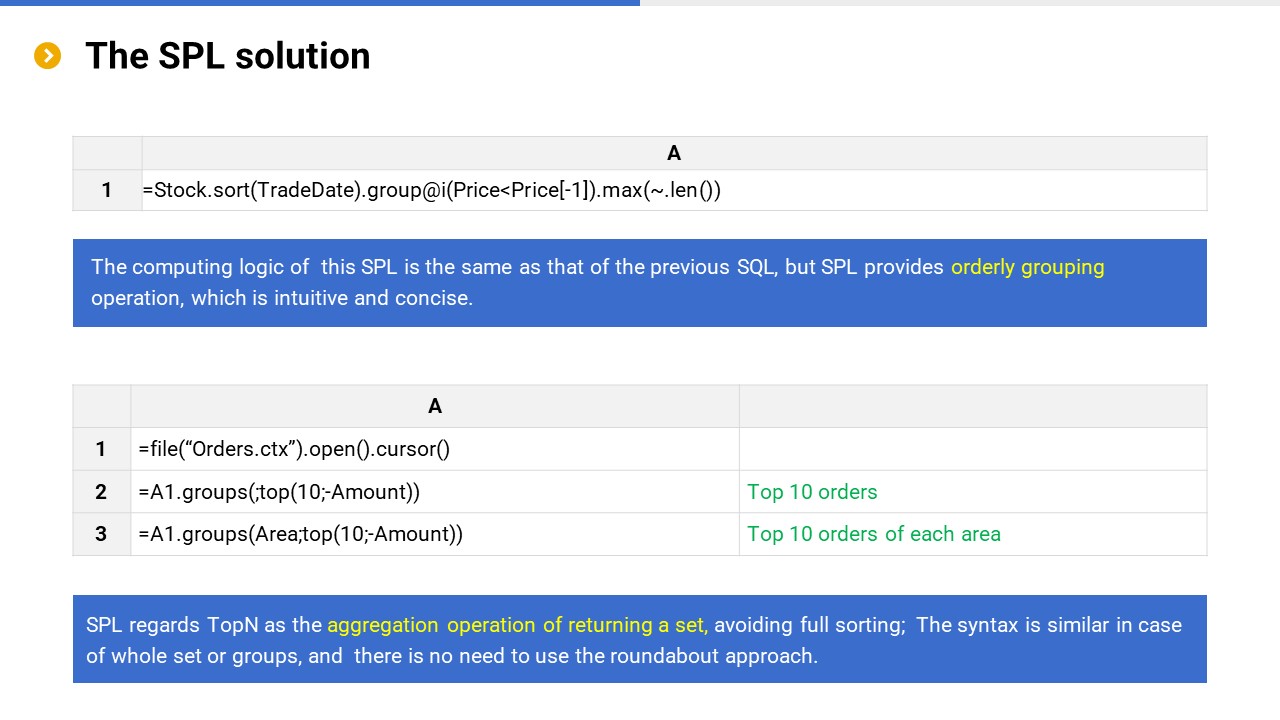Select row number 1 in the first table
This screenshot has height=720, width=1280.
coord(107,190)
